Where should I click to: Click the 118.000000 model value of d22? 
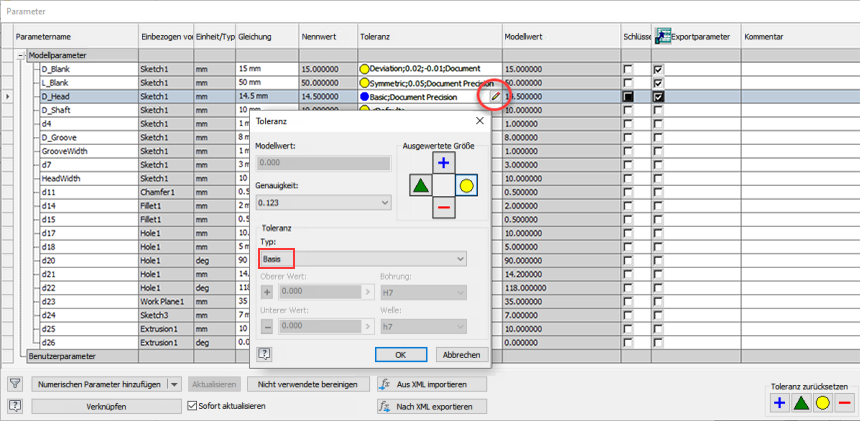[562, 288]
